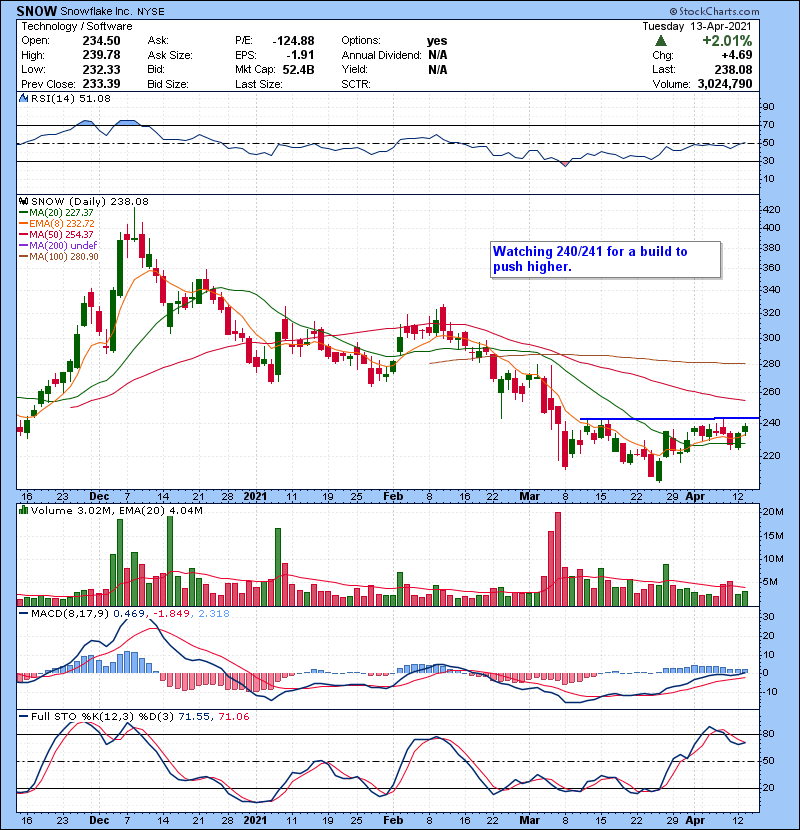Click the Volume value 3,024,790
This screenshot has width=800, height=830.
click(725, 84)
